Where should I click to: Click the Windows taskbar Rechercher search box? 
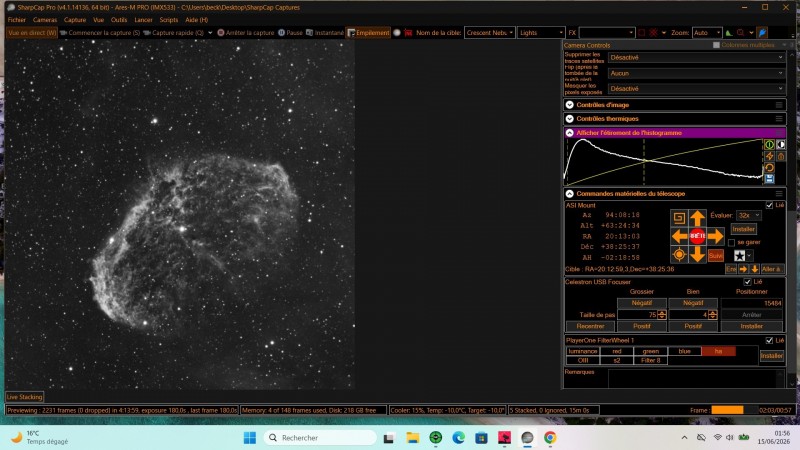click(x=320, y=438)
